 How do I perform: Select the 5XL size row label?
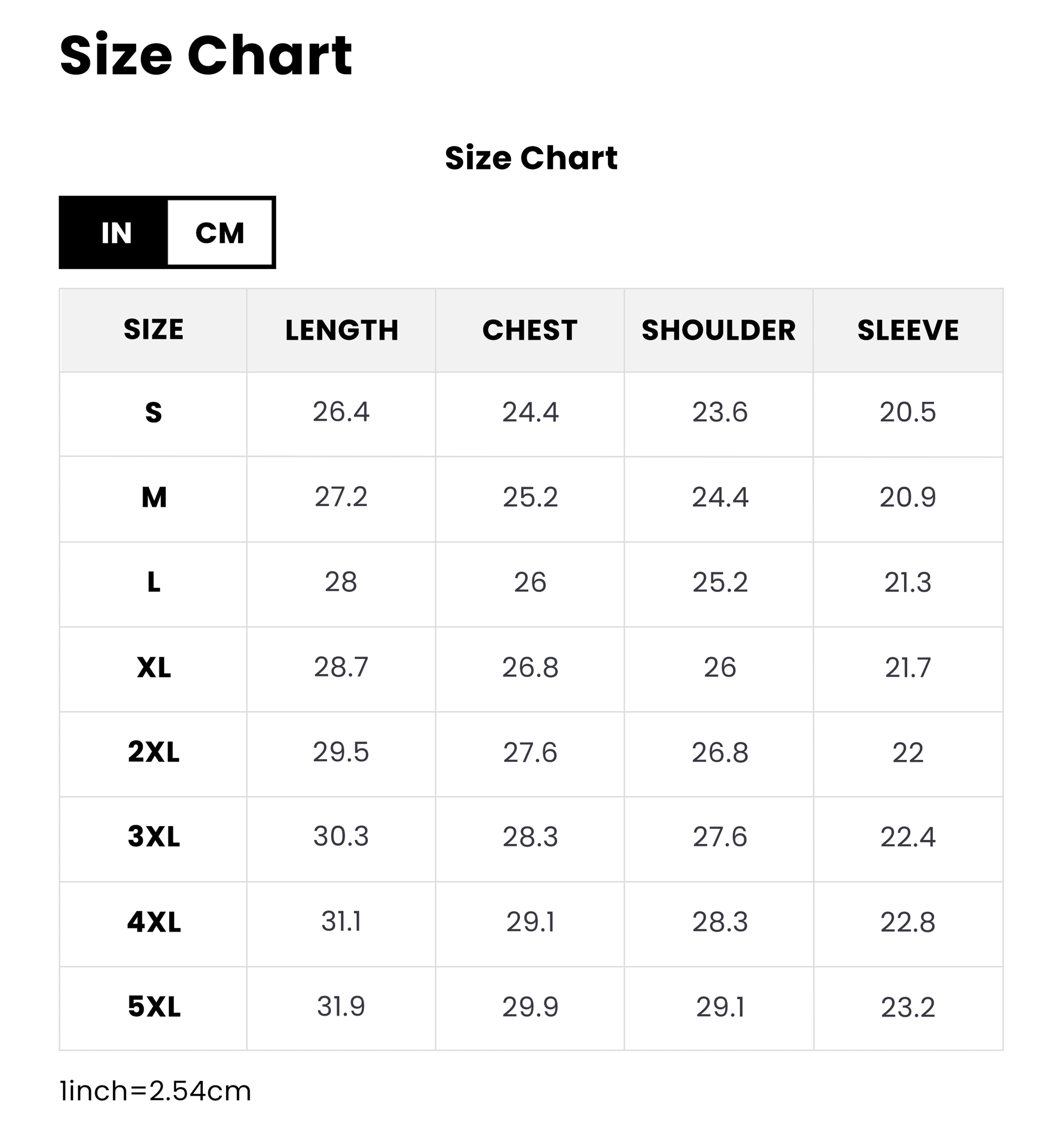(x=154, y=1007)
